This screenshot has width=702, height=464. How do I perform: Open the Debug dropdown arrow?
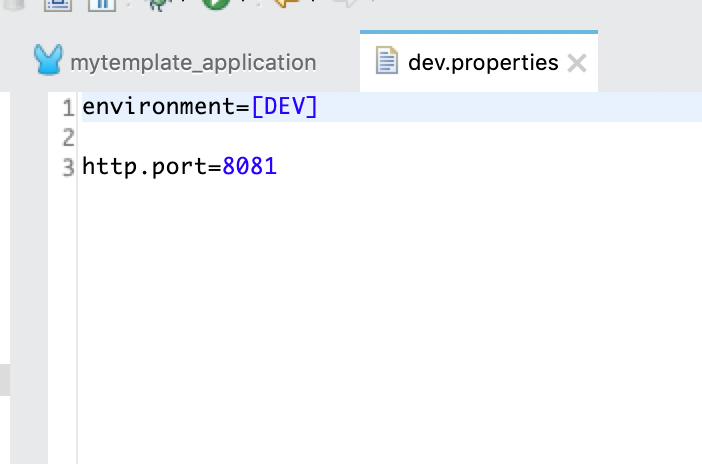183,1
